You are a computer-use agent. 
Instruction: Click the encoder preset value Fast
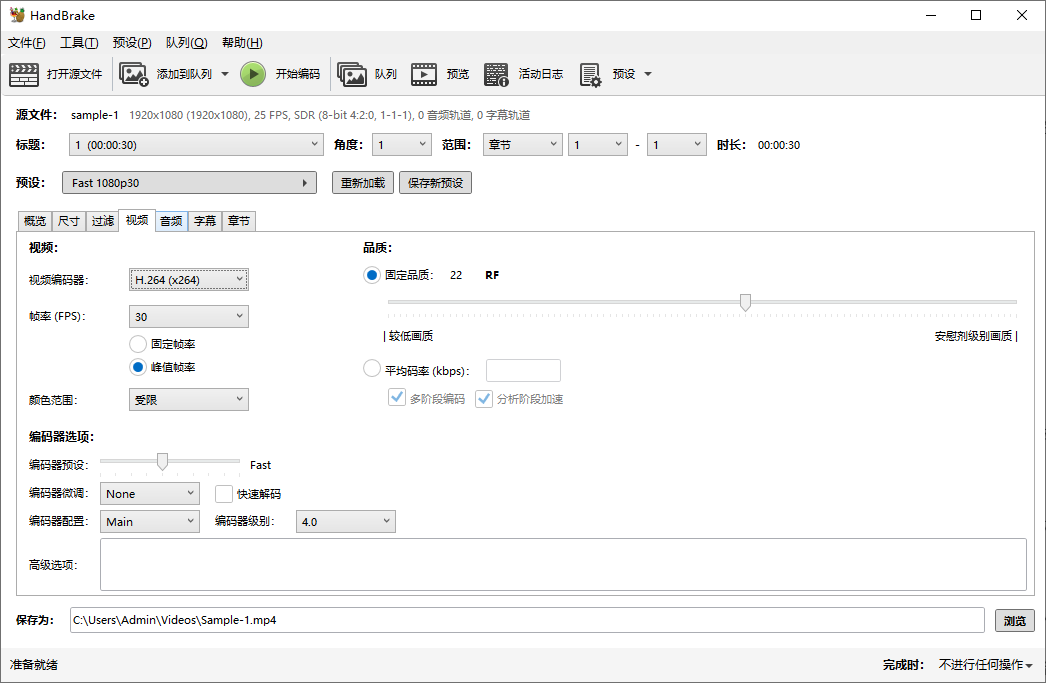tap(260, 465)
